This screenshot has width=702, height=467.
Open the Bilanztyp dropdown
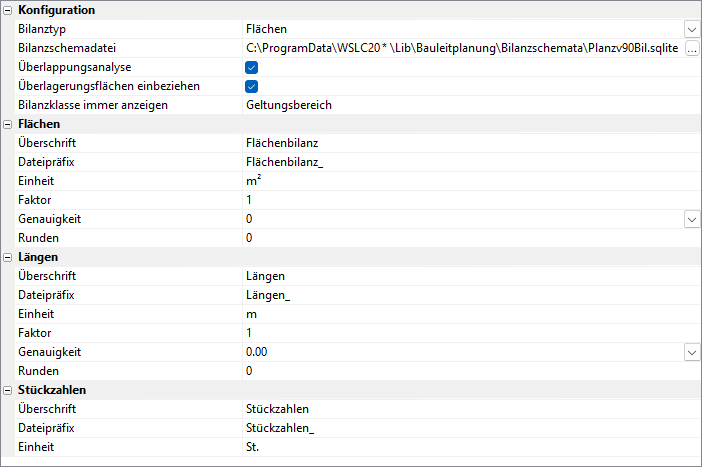pyautogui.click(x=691, y=29)
